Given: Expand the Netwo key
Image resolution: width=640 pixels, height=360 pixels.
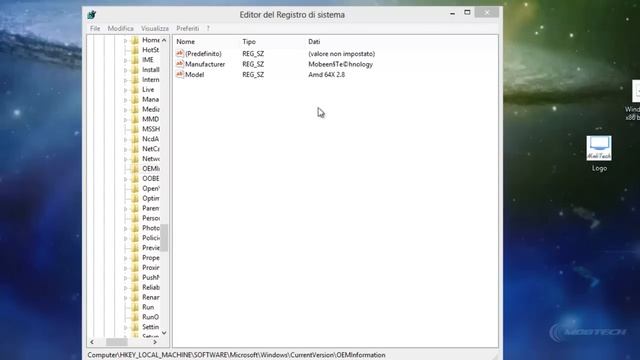Looking at the screenshot, I should point(126,159).
